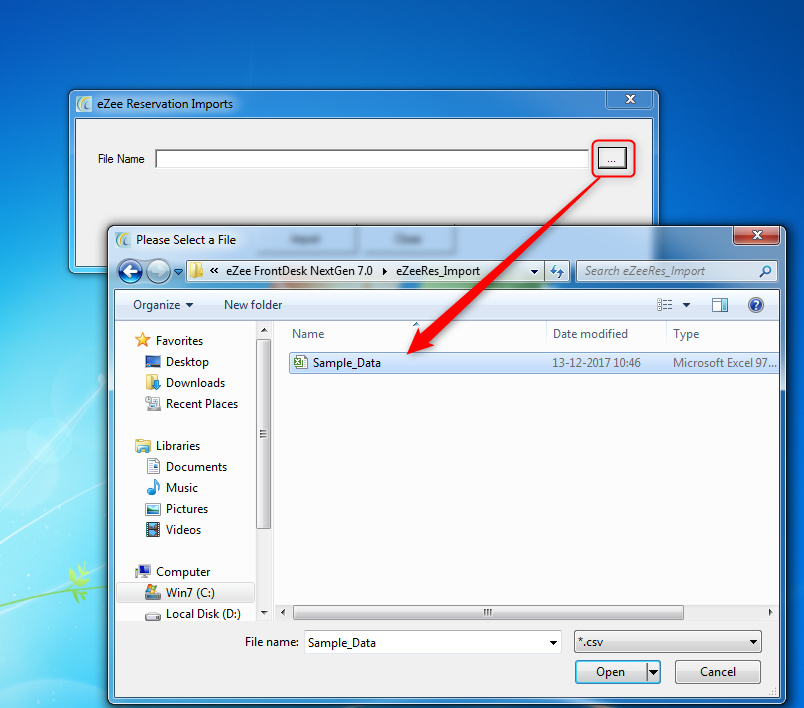
Task: Click the Microsoft Excel 97 type cell
Action: [x=725, y=363]
